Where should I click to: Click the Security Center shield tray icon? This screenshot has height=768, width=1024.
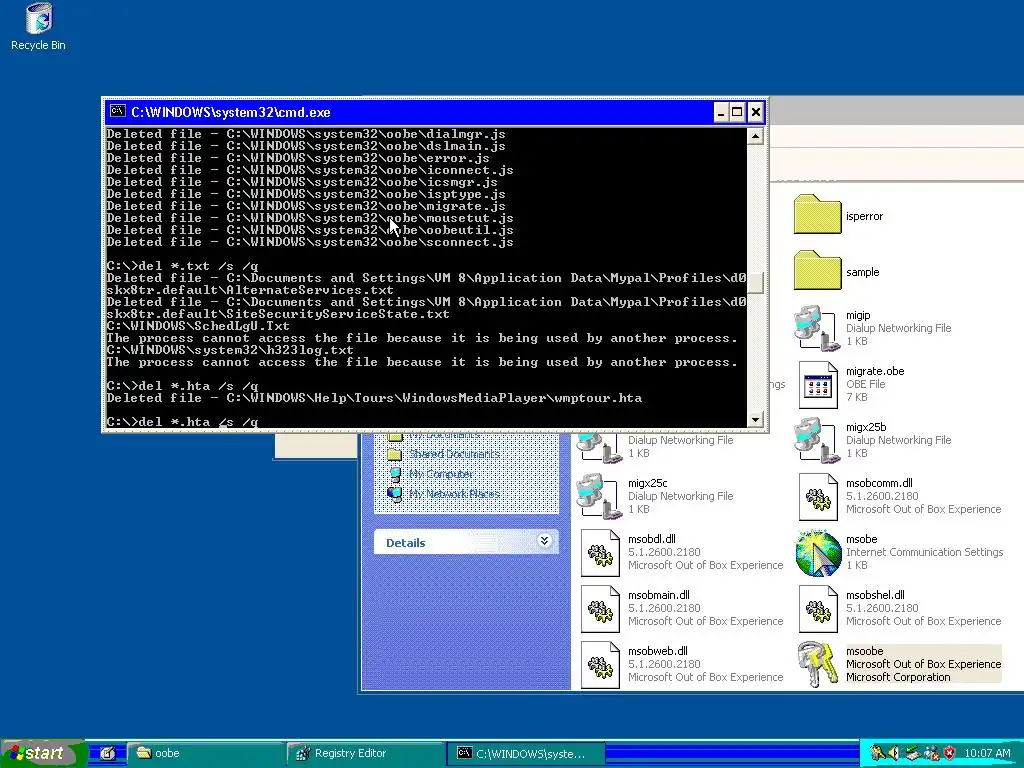coord(949,753)
